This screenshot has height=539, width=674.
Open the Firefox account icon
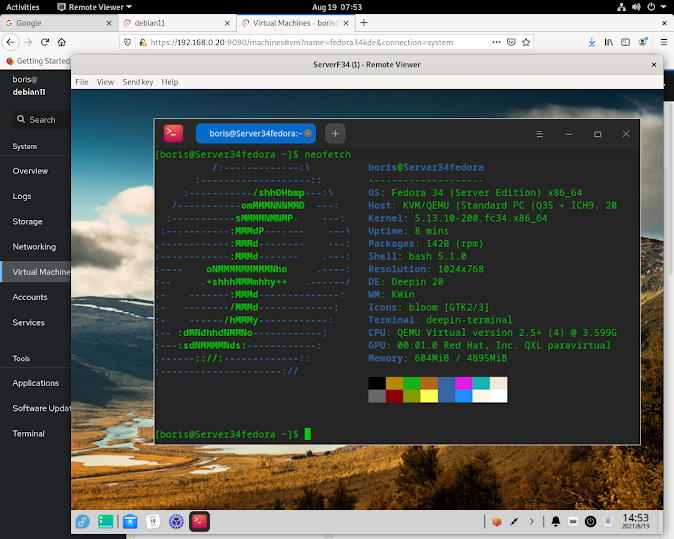[x=643, y=42]
